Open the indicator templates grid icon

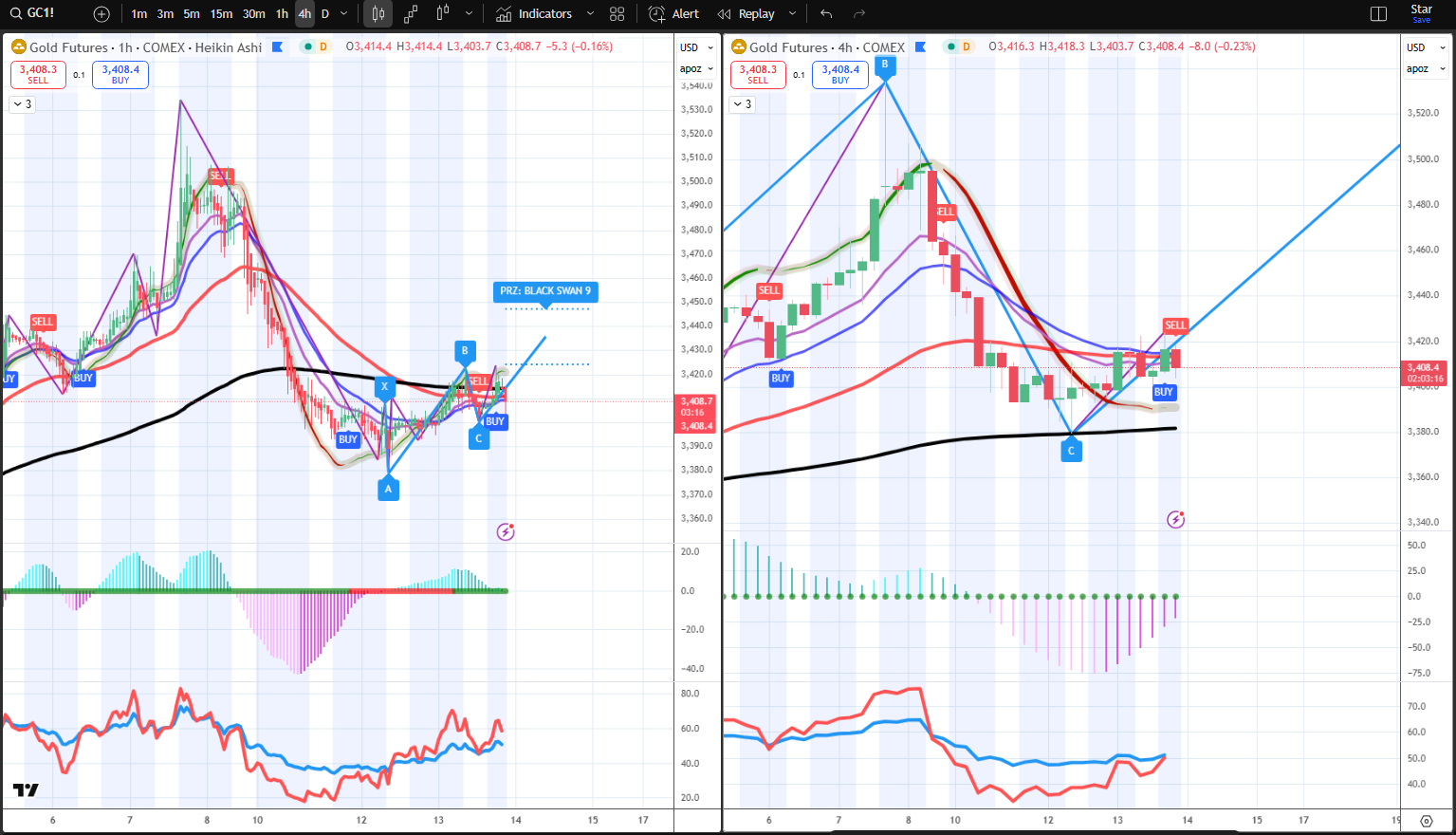617,14
